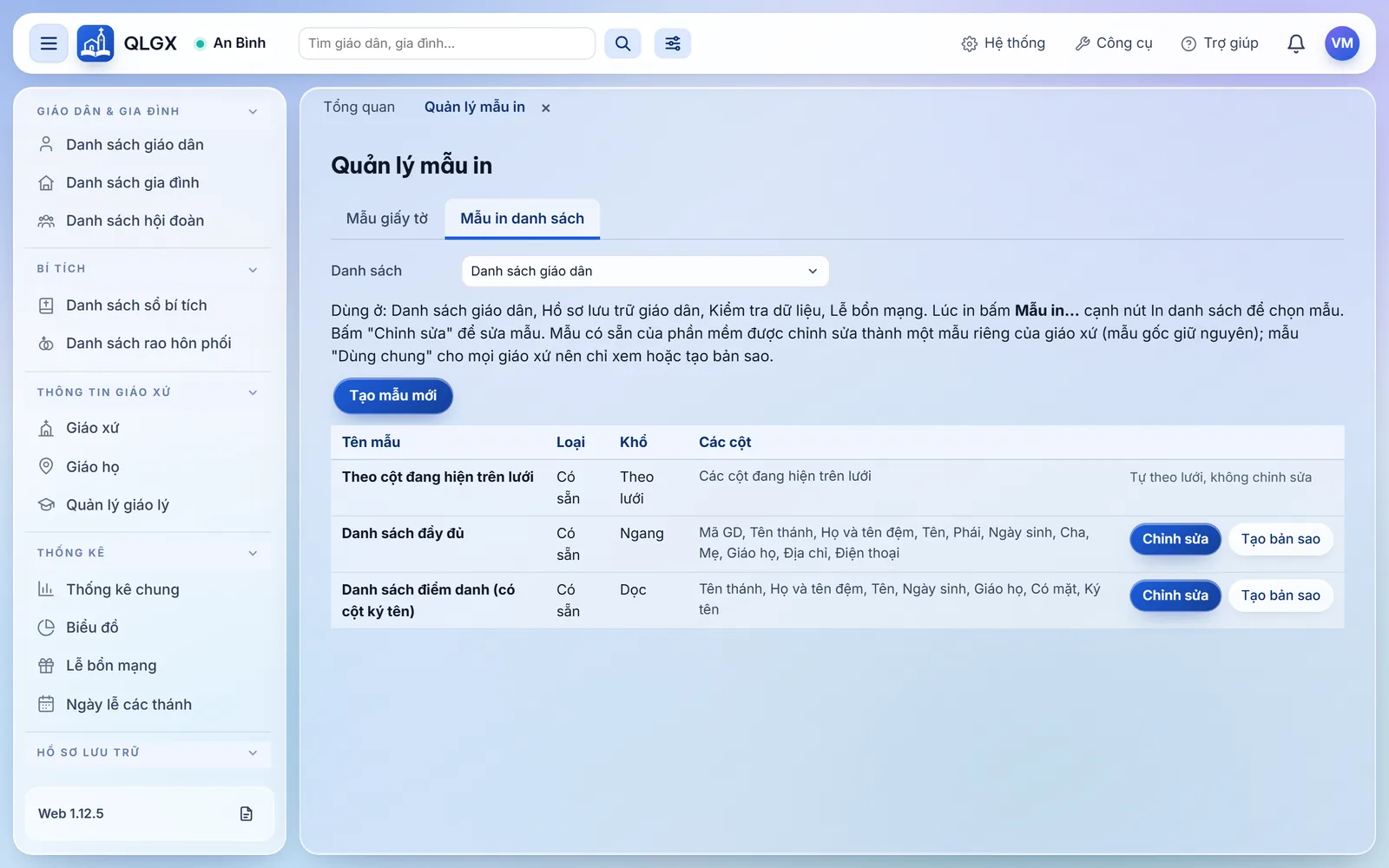The image size is (1389, 868).
Task: Open Danh sách sổ bí tích
Action: (148, 306)
